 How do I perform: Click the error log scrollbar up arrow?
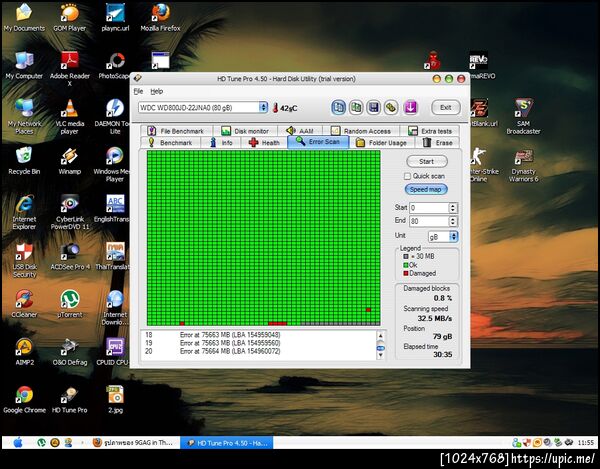coord(380,335)
